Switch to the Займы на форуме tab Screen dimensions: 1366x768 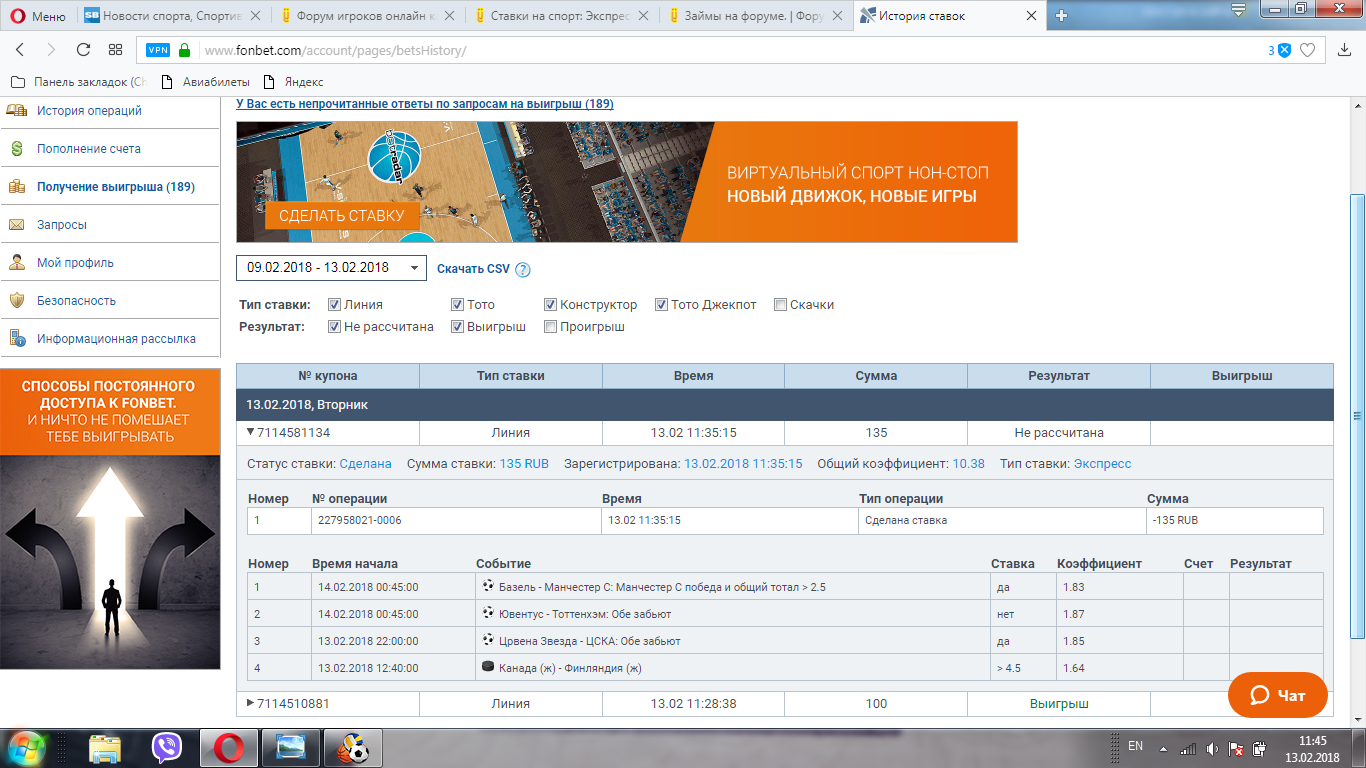coord(758,16)
